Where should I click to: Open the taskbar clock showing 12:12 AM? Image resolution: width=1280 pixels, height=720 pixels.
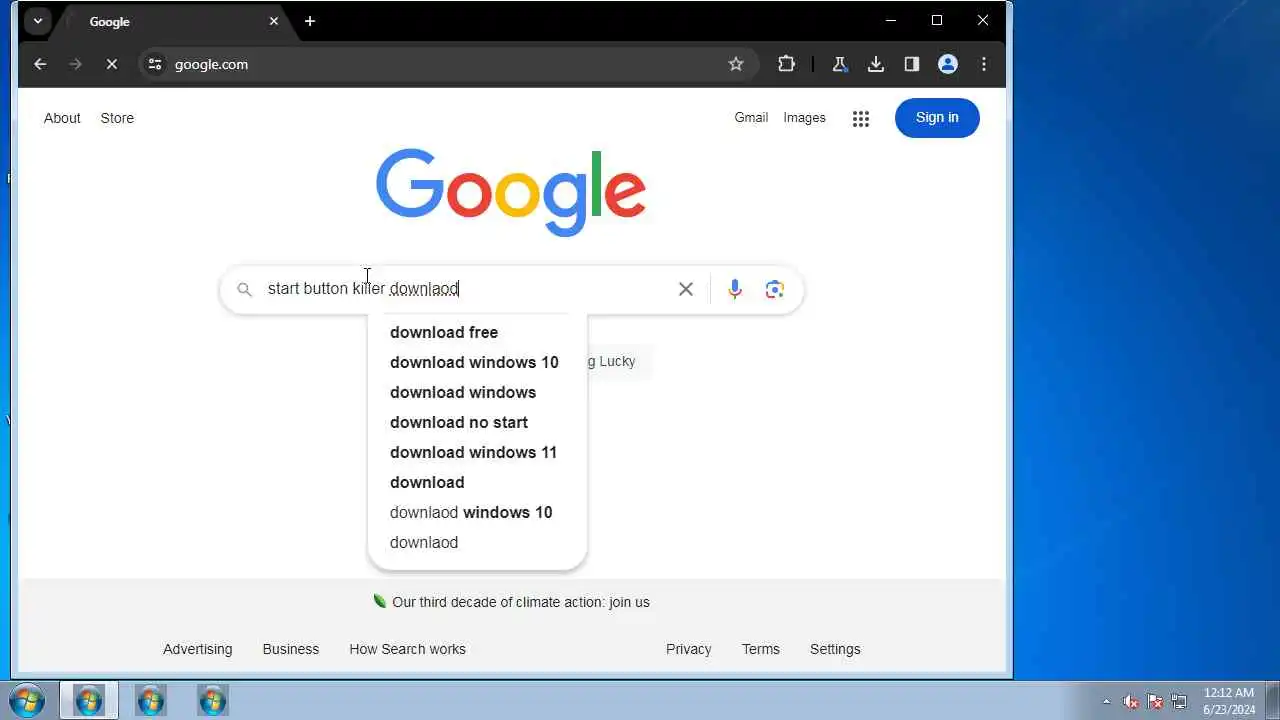pyautogui.click(x=1229, y=701)
